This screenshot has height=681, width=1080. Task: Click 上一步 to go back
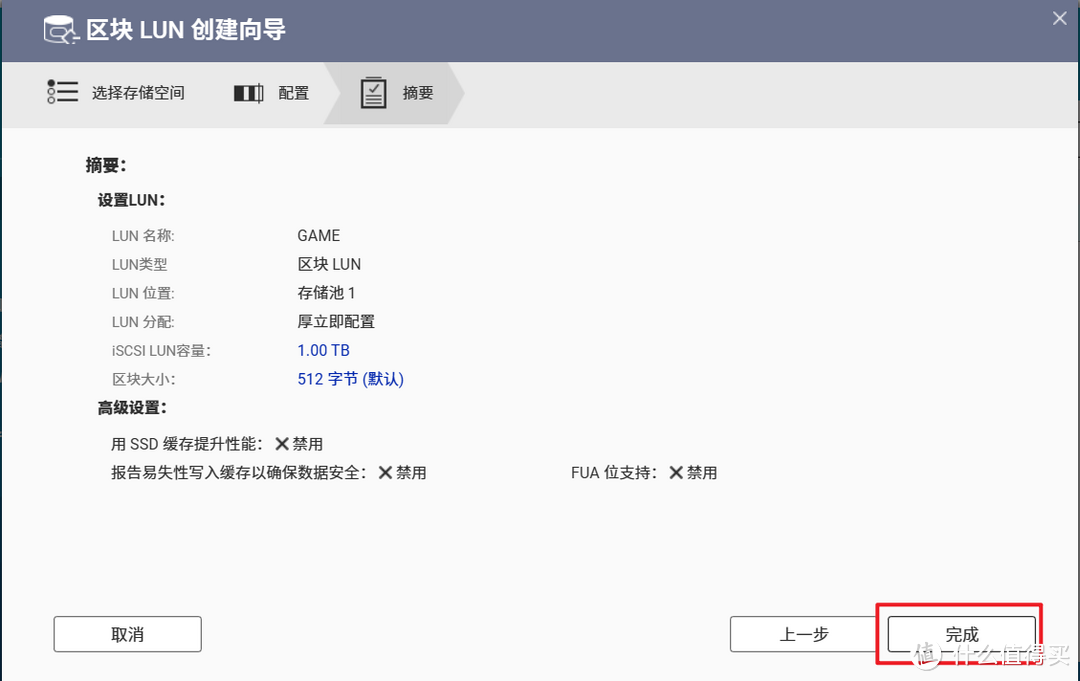(x=805, y=634)
